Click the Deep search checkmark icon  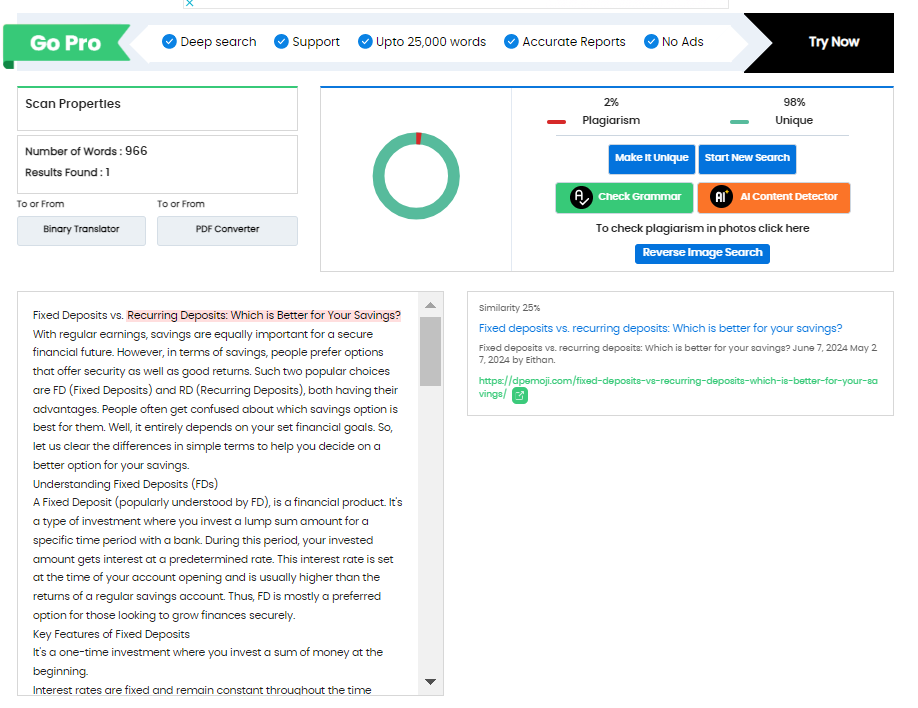coord(169,42)
